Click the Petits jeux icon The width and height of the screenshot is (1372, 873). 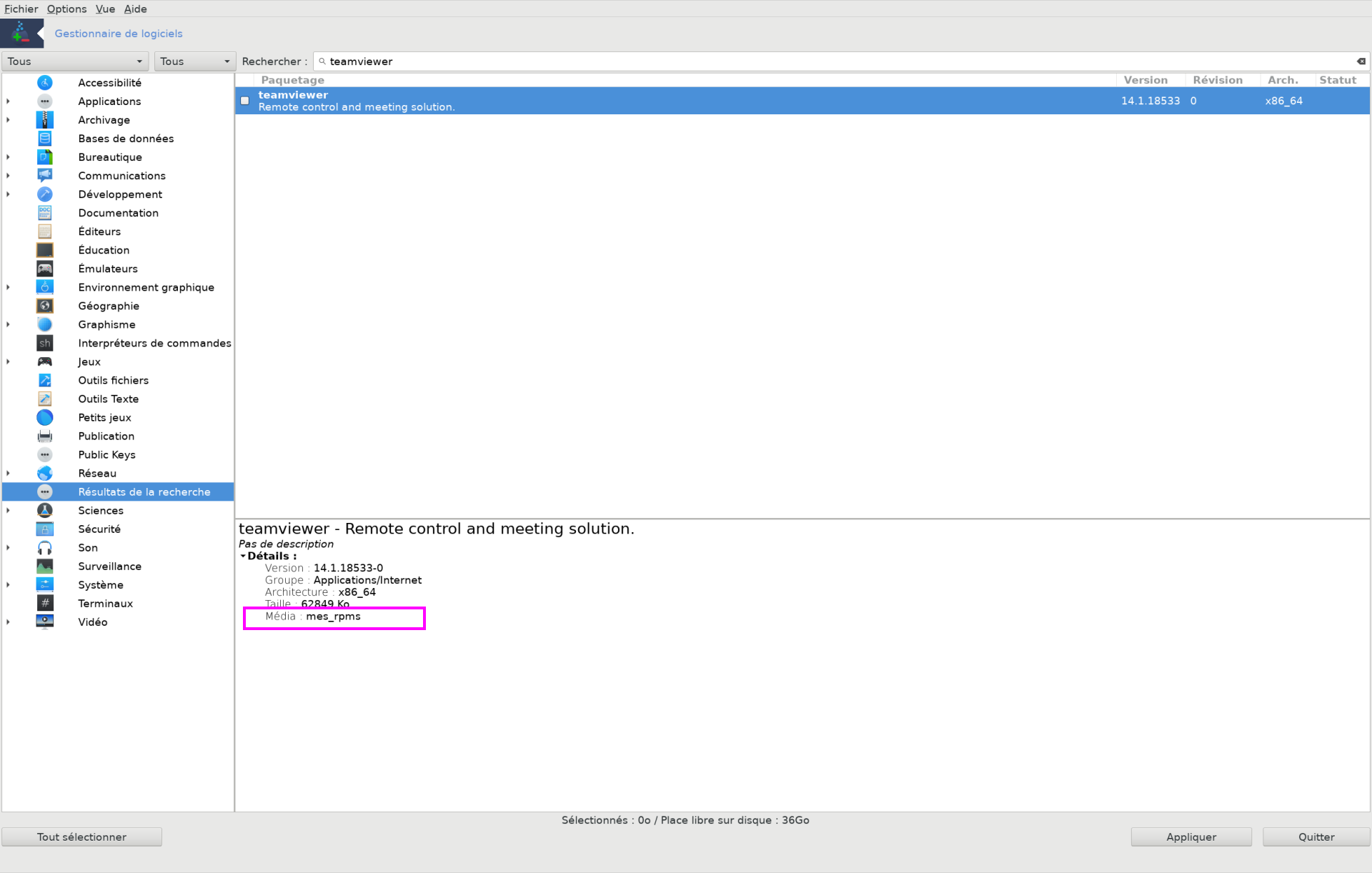(x=45, y=417)
